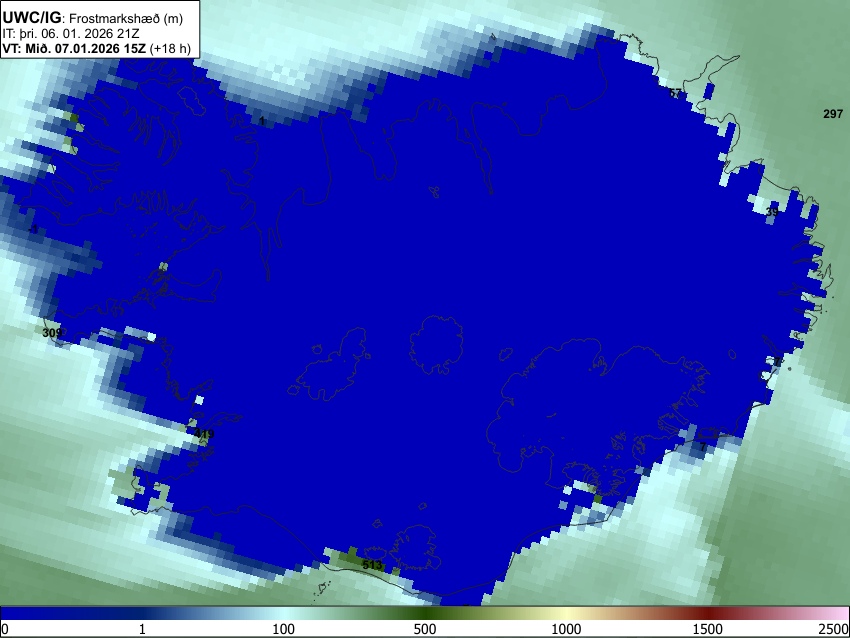Select the legend tick label 500
The height and width of the screenshot is (638, 850).
[424, 629]
